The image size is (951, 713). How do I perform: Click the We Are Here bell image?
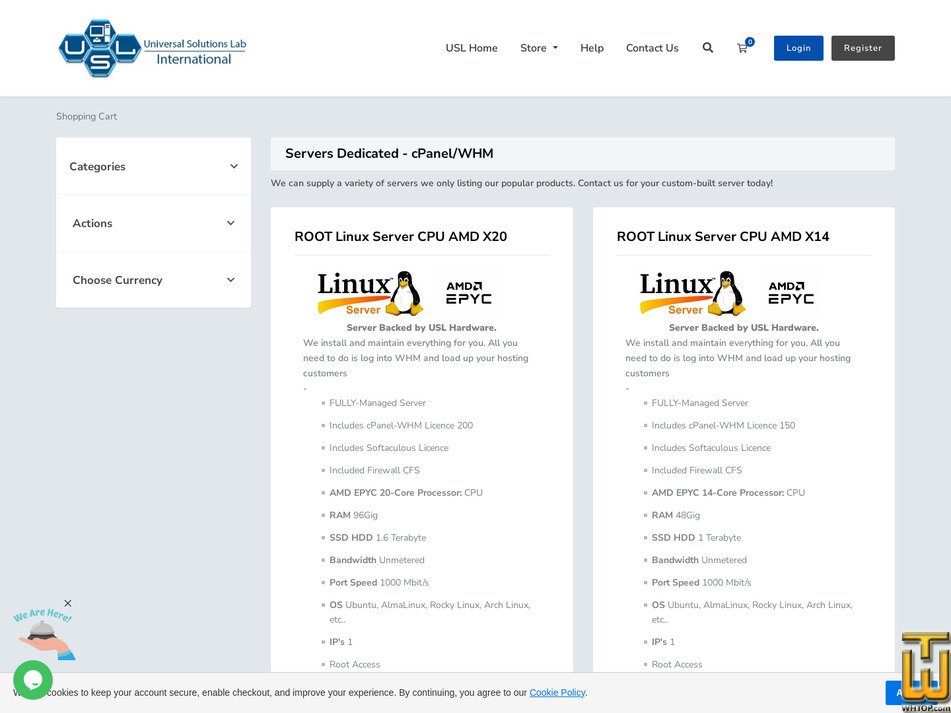tap(45, 634)
